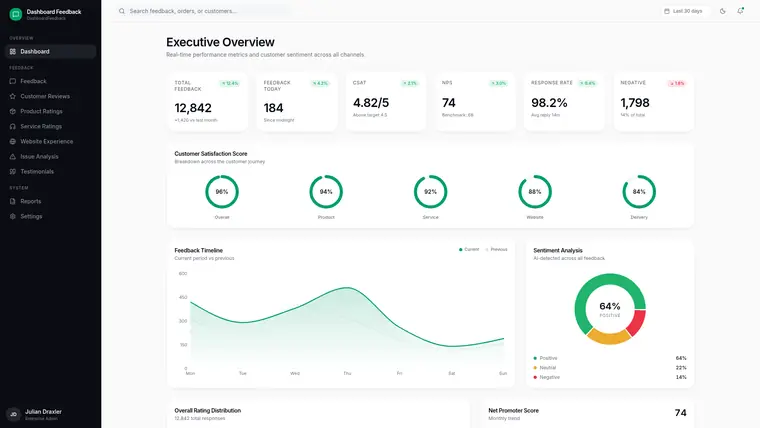Click the Dashboard Feedback logo icon
The image size is (760, 428).
tap(16, 14)
